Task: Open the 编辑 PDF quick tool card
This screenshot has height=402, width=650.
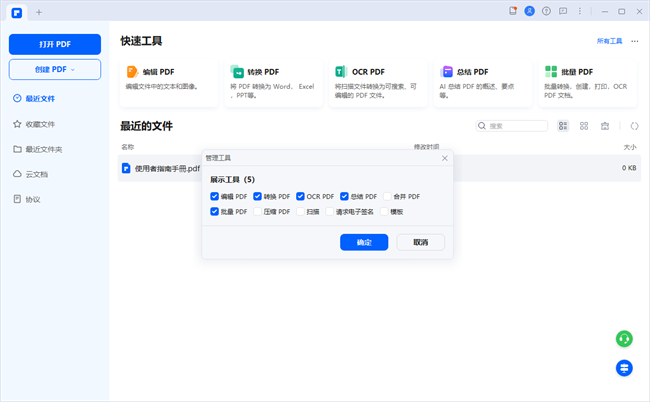Action: point(169,83)
